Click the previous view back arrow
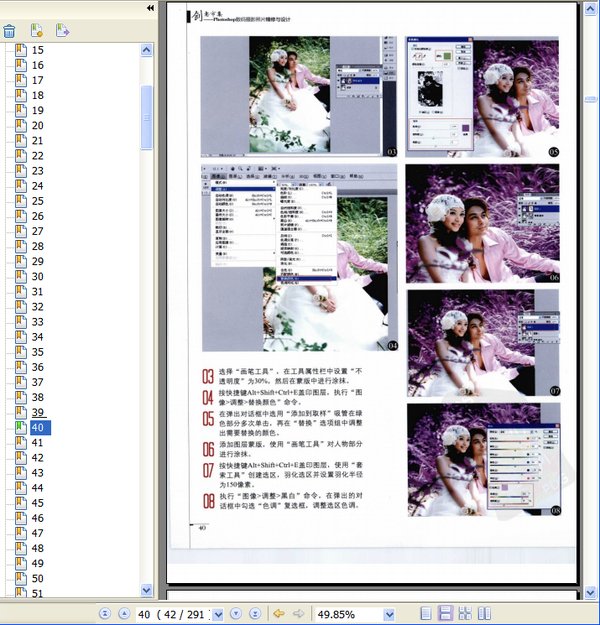 tap(279, 613)
